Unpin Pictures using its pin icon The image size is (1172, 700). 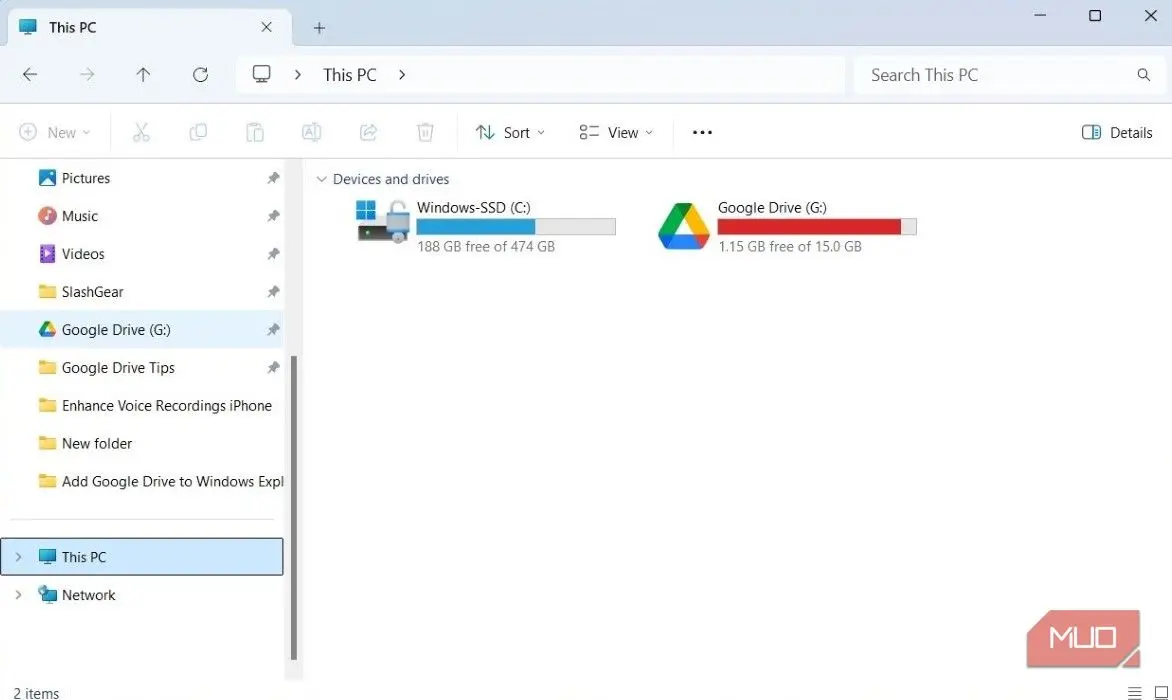point(274,178)
